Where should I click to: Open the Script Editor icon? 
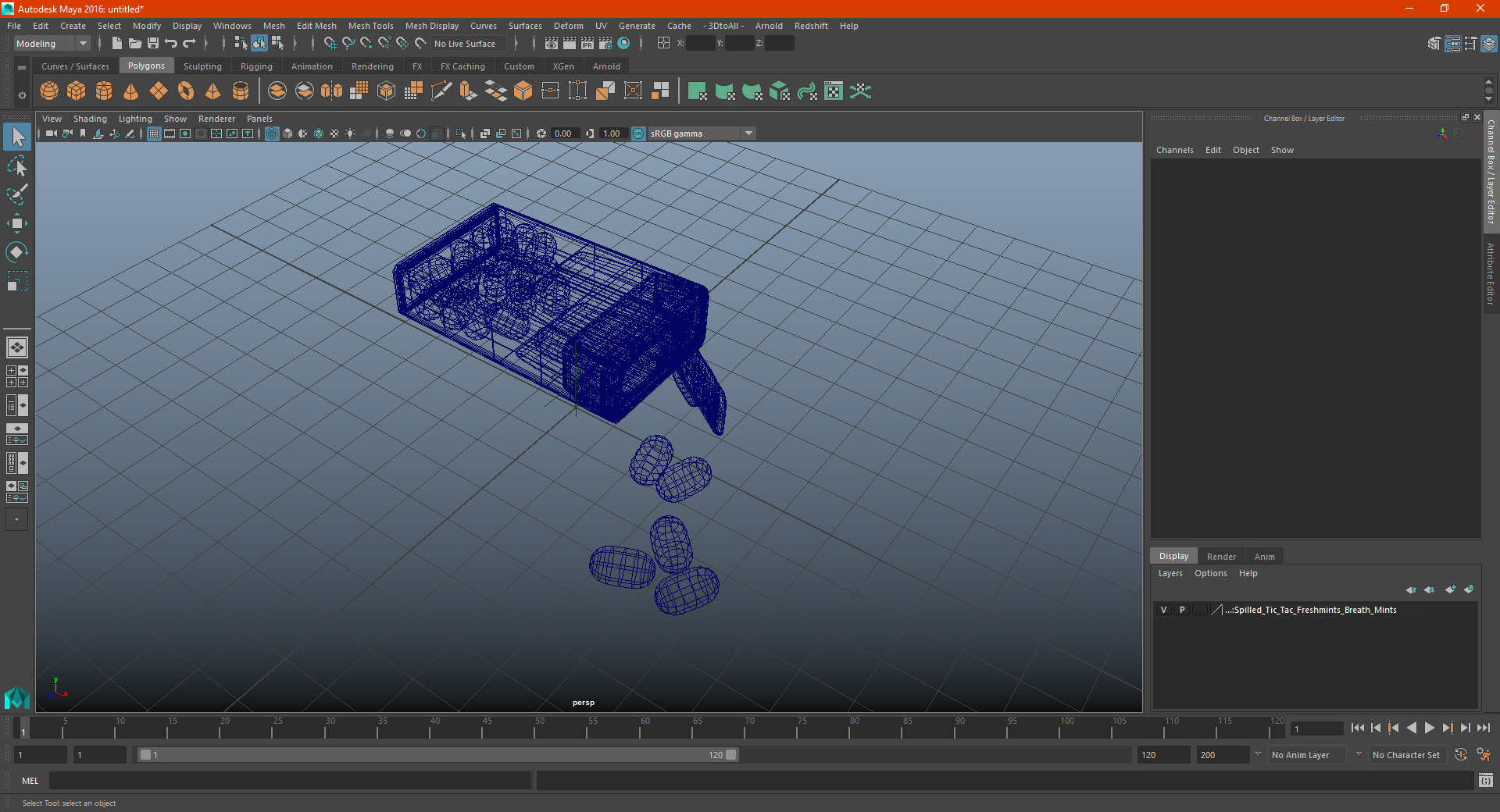pyautogui.click(x=1486, y=780)
